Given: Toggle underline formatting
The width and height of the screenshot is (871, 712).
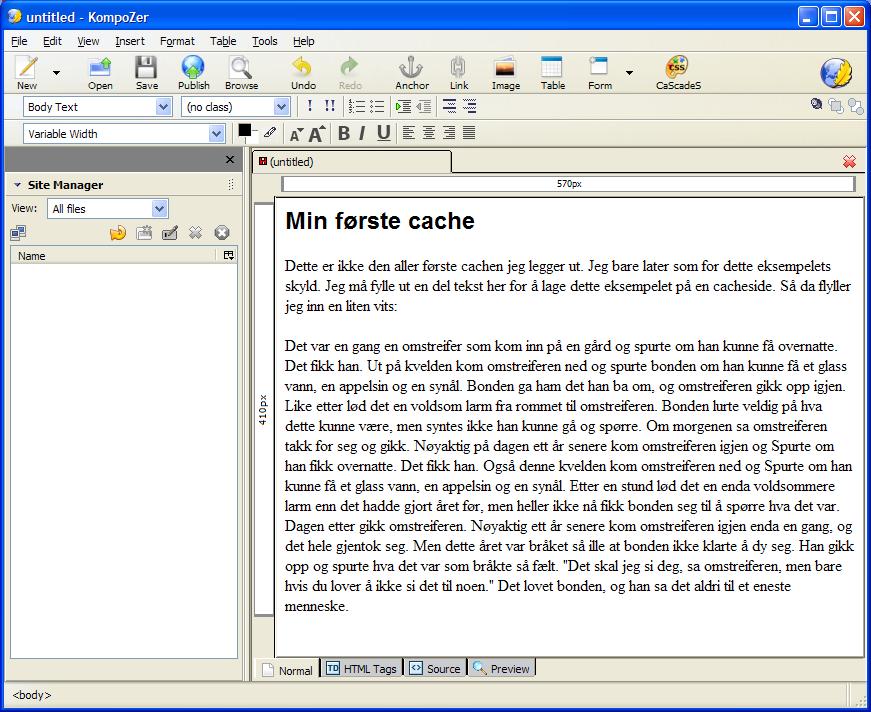Looking at the screenshot, I should [383, 133].
